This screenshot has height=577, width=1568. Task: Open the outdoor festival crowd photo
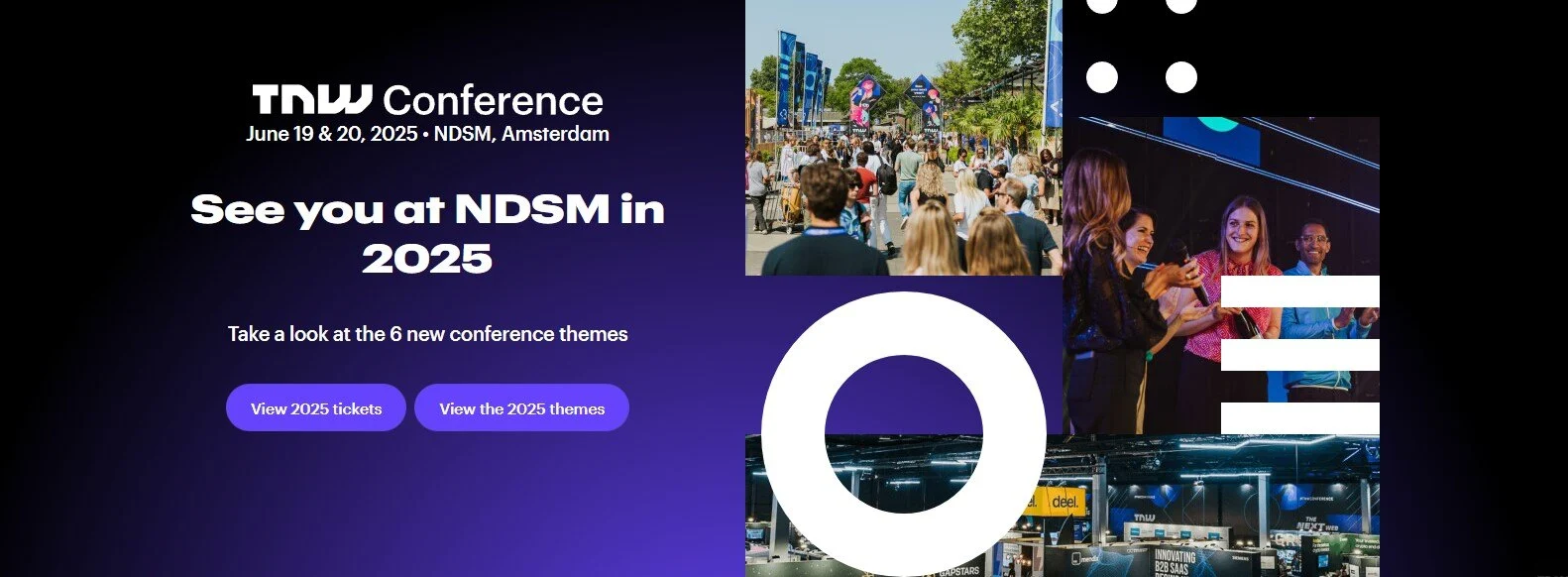coord(902,139)
